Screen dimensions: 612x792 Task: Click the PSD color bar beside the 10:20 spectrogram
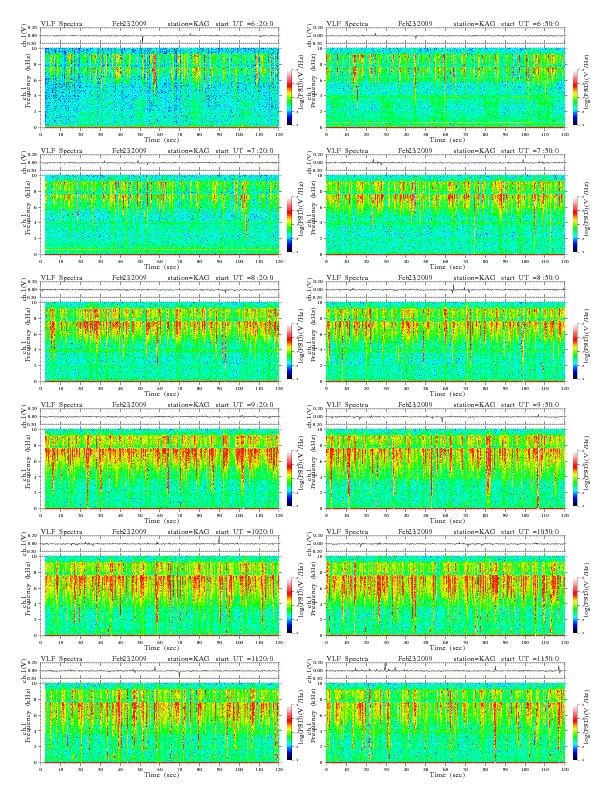(289, 605)
